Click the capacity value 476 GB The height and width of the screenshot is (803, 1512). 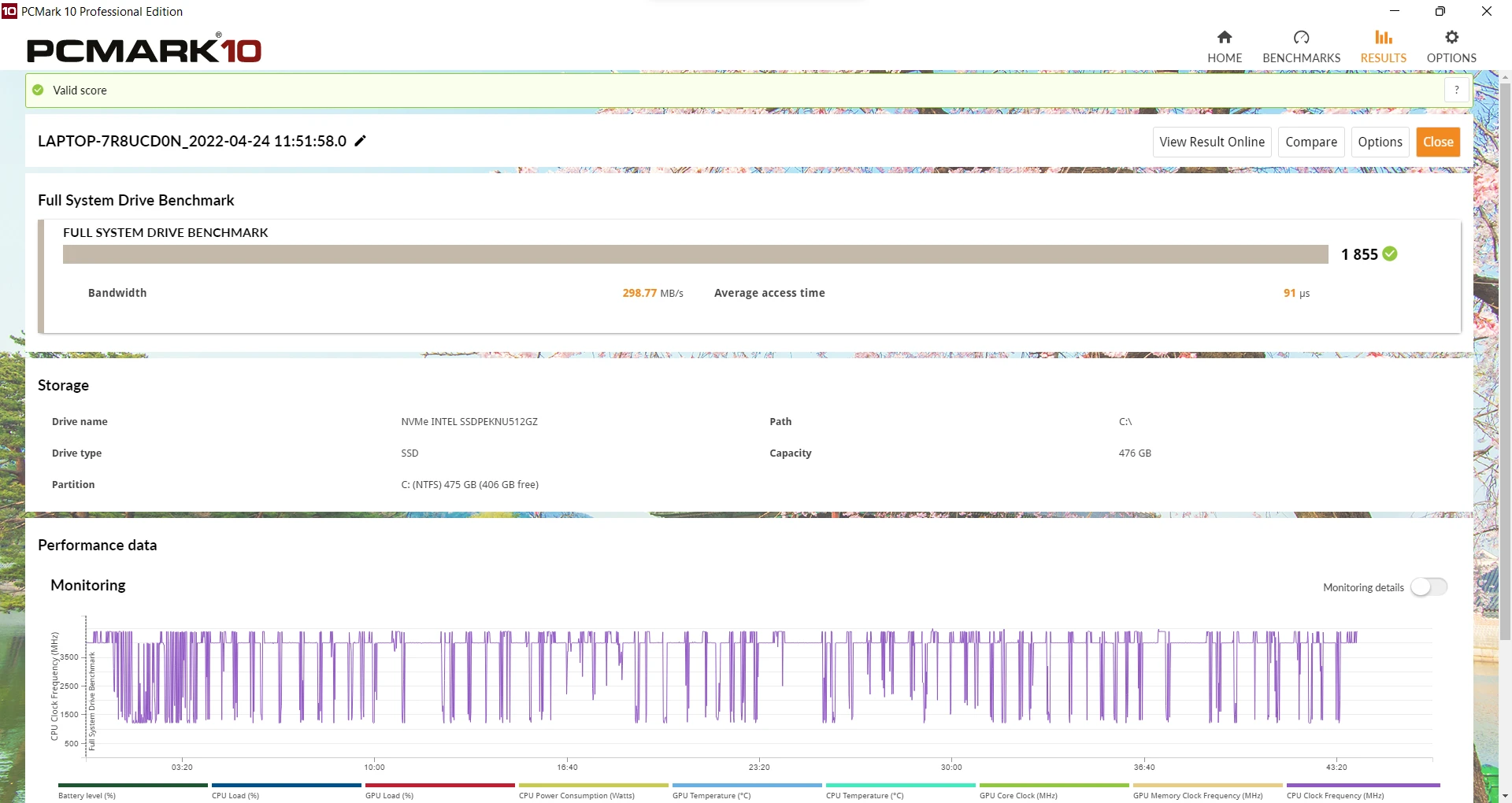click(x=1135, y=453)
